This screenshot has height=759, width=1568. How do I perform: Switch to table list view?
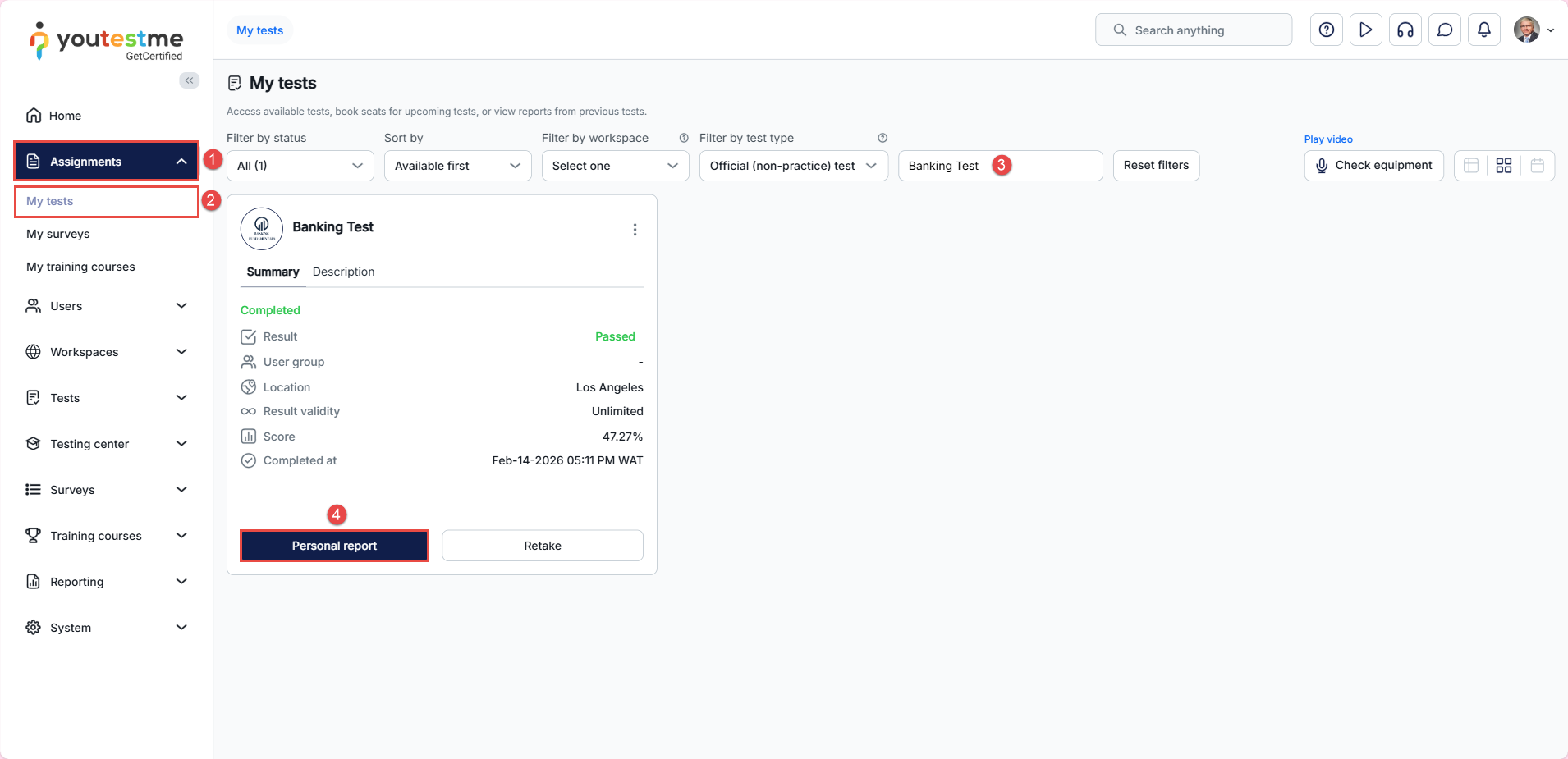1471,166
